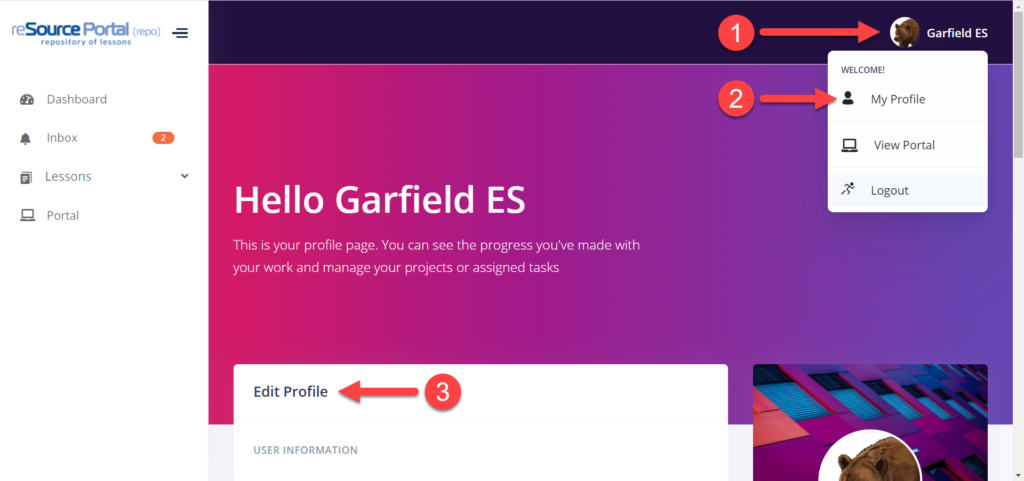Choose View Portal in the user menu

click(904, 145)
